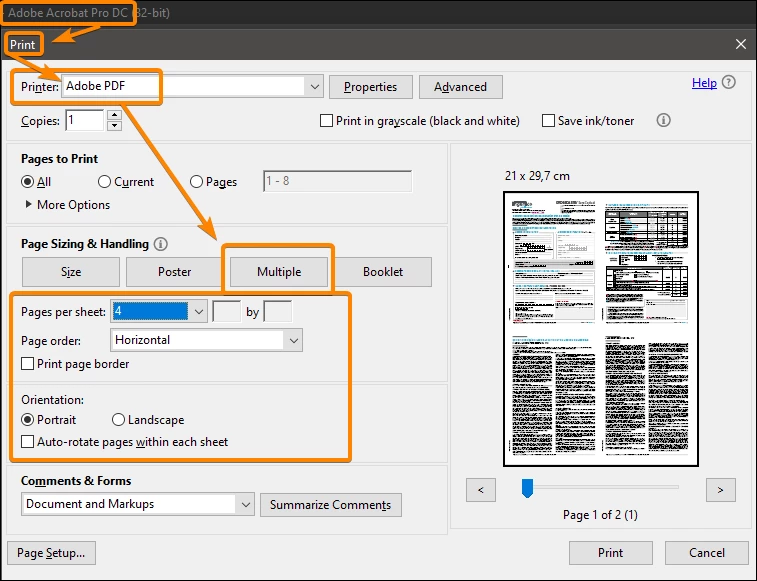Click the Copies input field

tap(85, 120)
